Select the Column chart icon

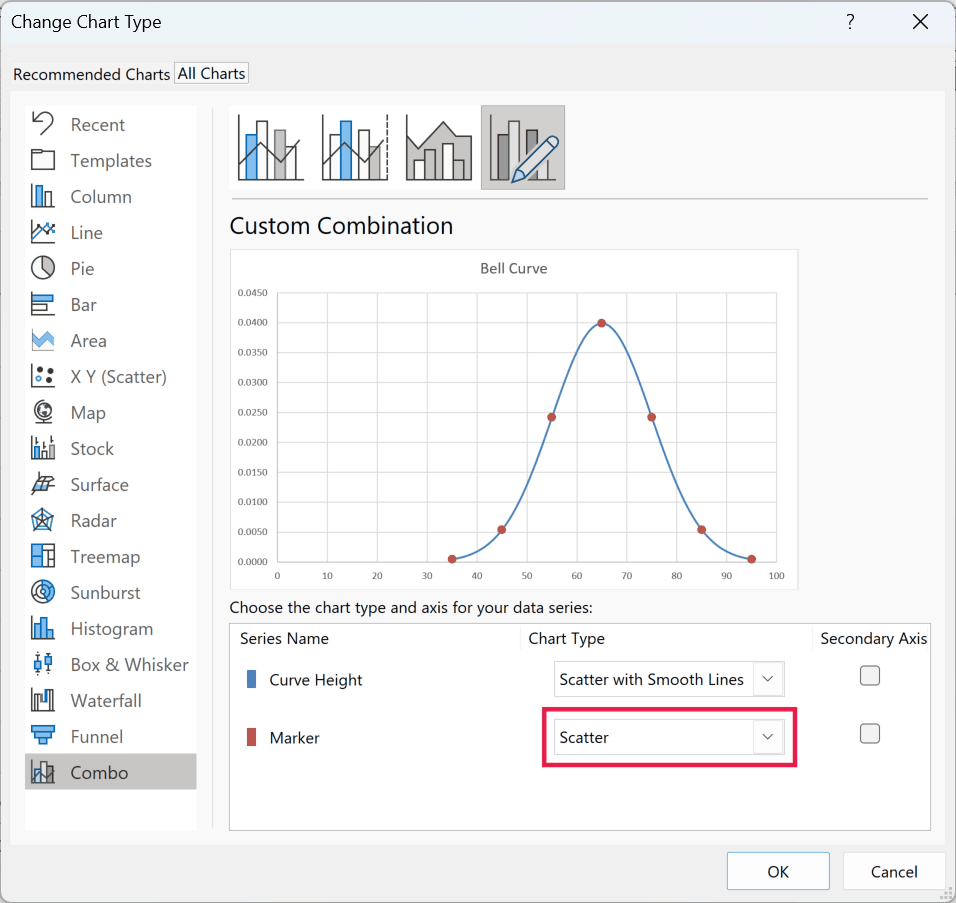(43, 196)
